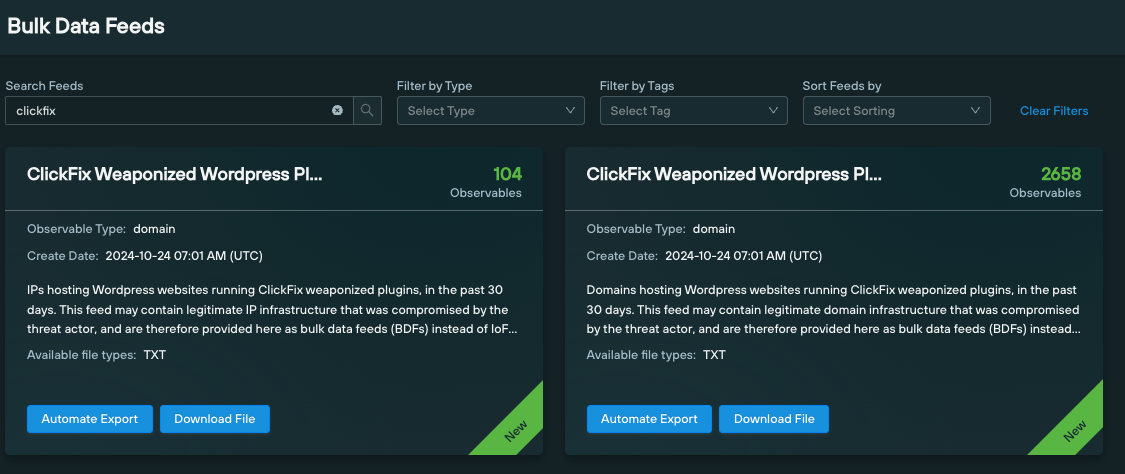Click the Clear Filters link

(1054, 110)
